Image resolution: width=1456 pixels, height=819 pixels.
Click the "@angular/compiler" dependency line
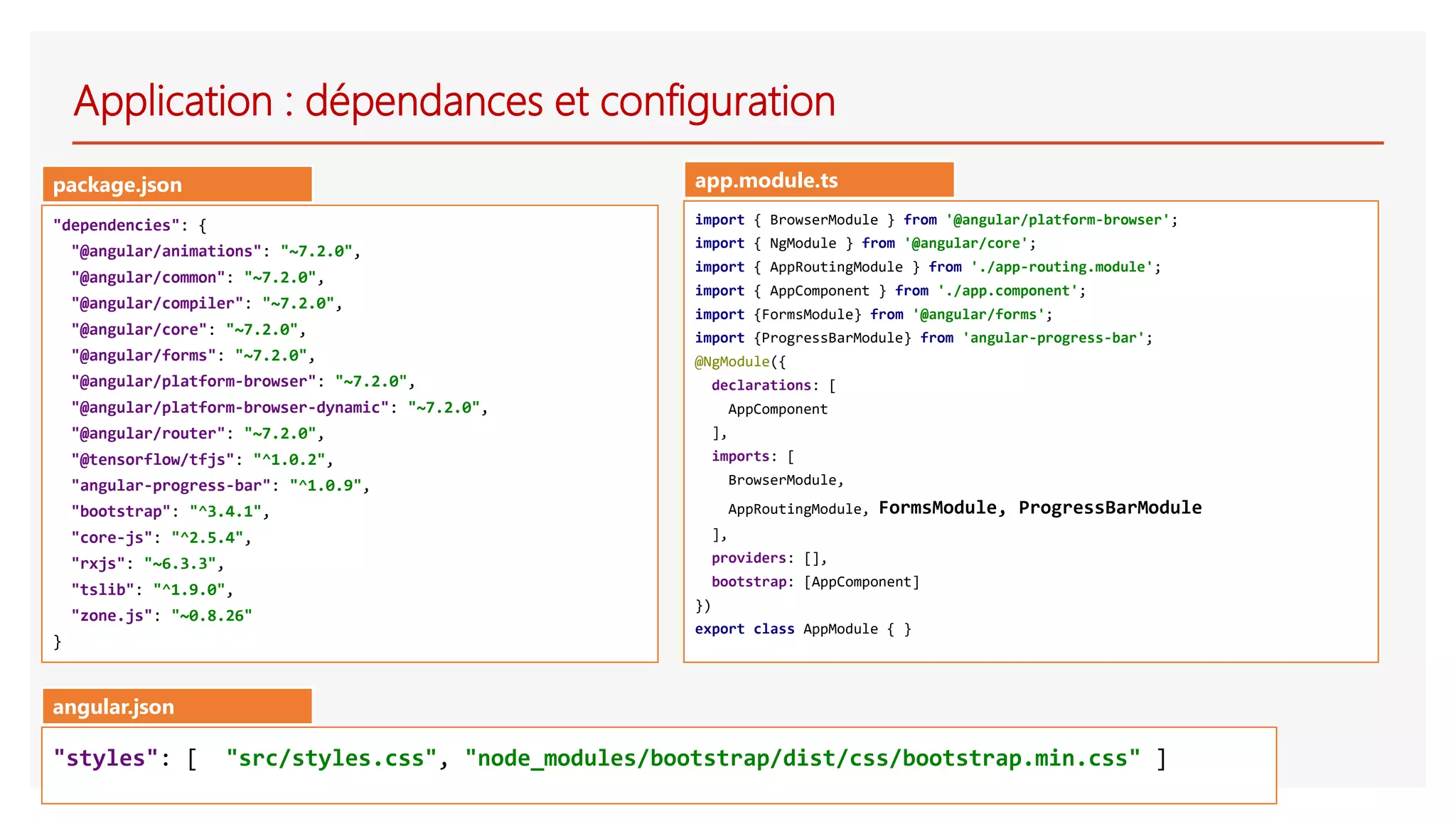click(207, 304)
